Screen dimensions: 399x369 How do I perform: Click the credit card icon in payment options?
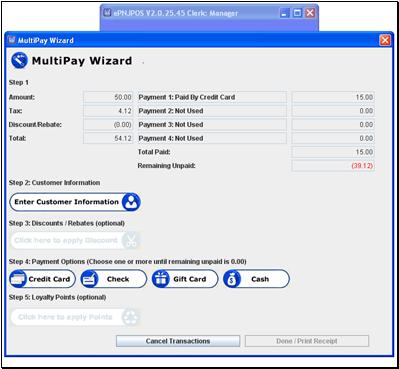18,279
